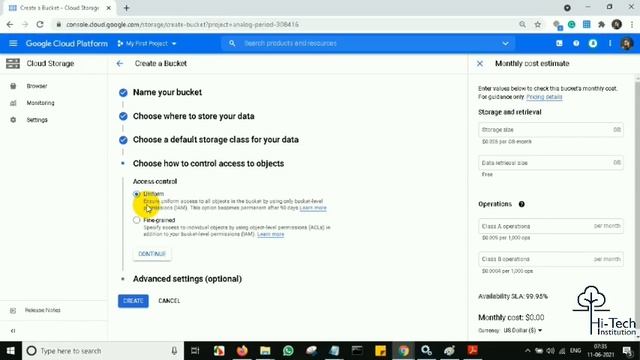
Task: Show hidden system tray icons
Action: (x=527, y=351)
